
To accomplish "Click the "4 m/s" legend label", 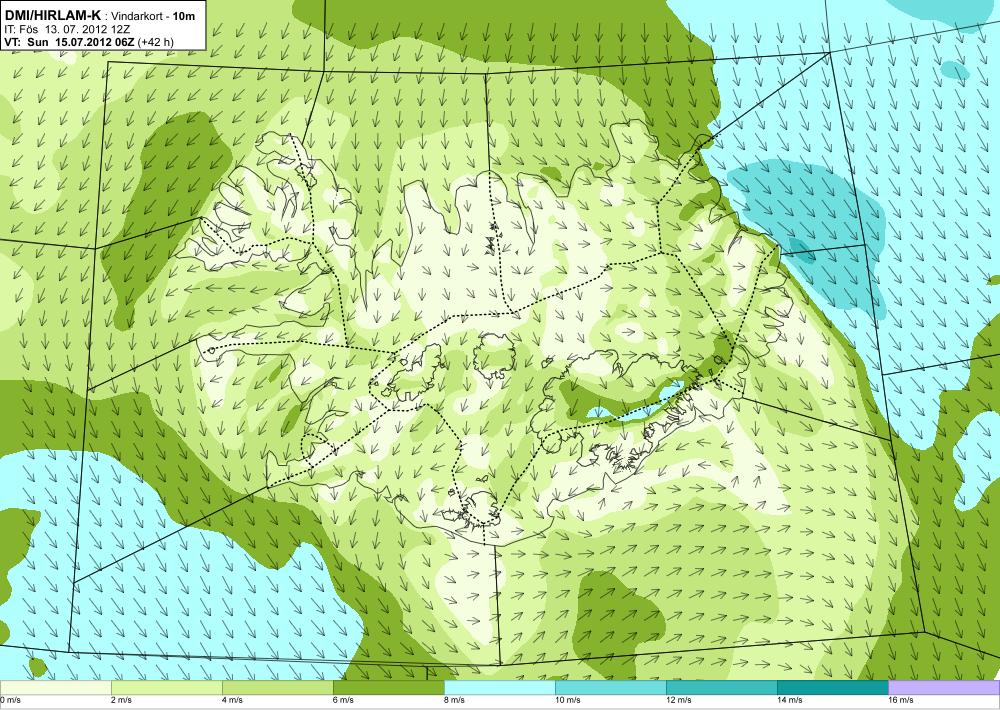I will click(233, 700).
